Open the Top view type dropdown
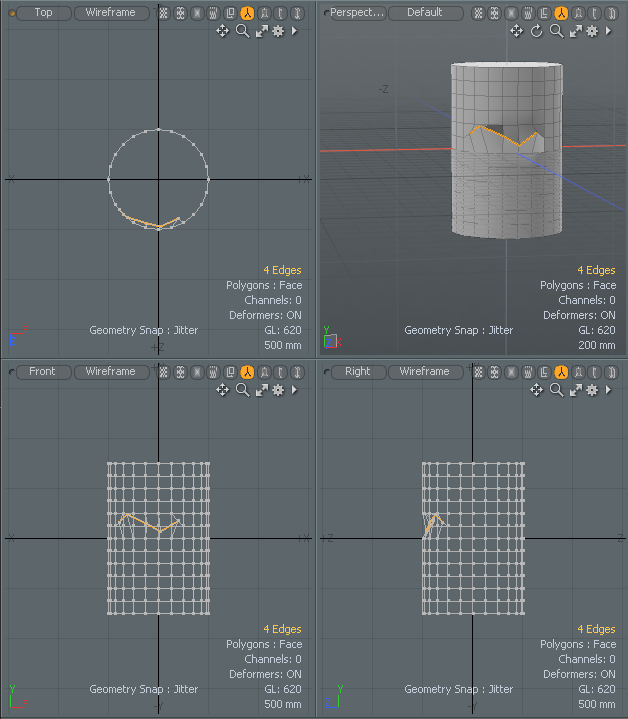This screenshot has height=719, width=628. (x=43, y=13)
